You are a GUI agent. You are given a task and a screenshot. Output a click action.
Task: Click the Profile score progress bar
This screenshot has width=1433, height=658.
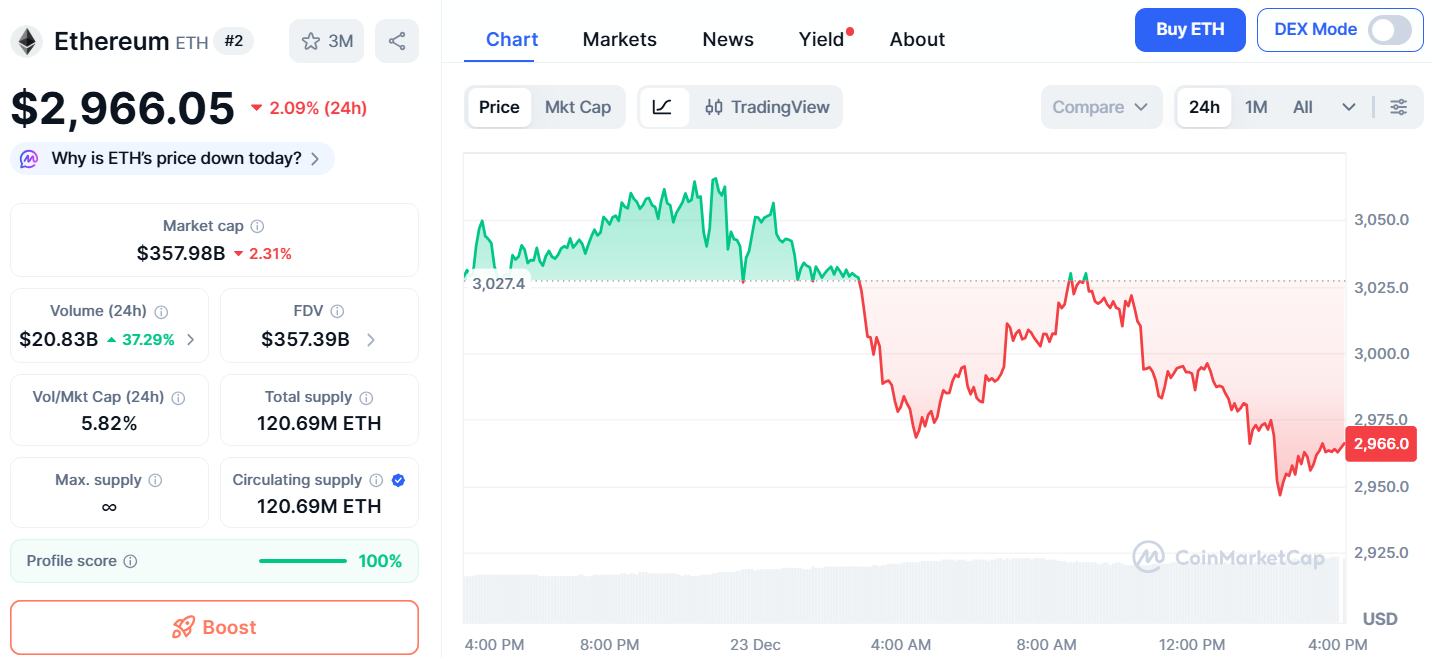[302, 561]
